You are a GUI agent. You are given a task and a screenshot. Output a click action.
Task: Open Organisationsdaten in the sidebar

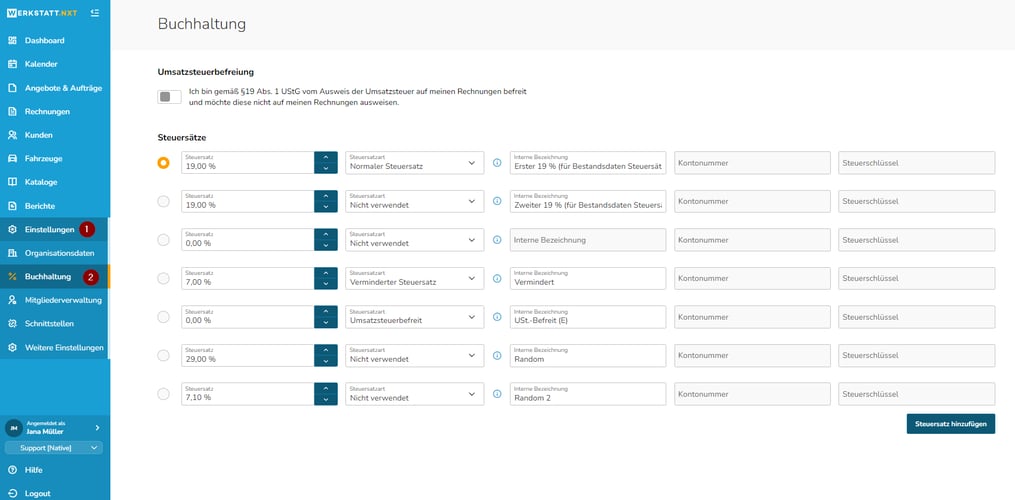[59, 253]
